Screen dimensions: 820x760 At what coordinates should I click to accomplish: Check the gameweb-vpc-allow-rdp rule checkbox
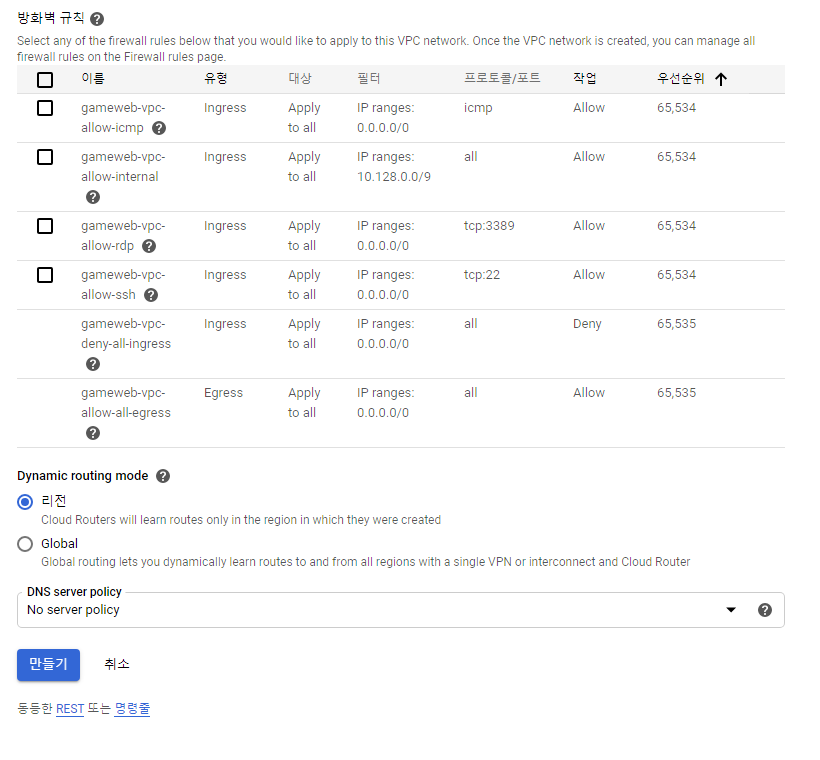pos(45,226)
